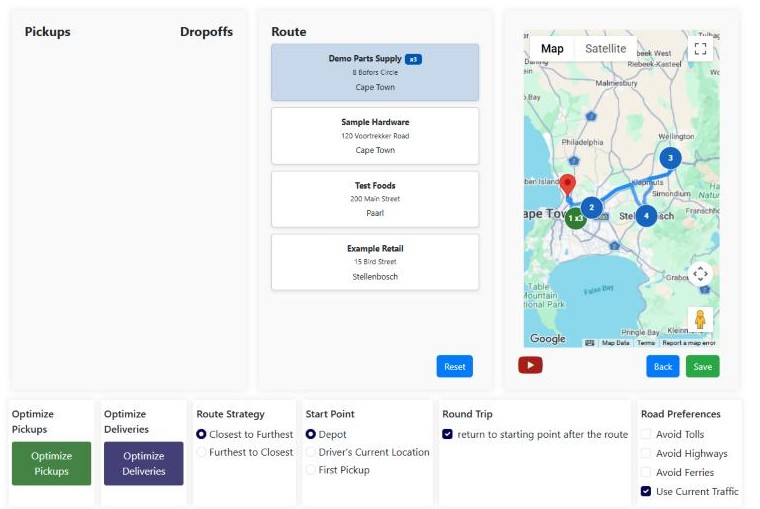Select the Map view tab
This screenshot has width=760, height=509.
pyautogui.click(x=552, y=48)
